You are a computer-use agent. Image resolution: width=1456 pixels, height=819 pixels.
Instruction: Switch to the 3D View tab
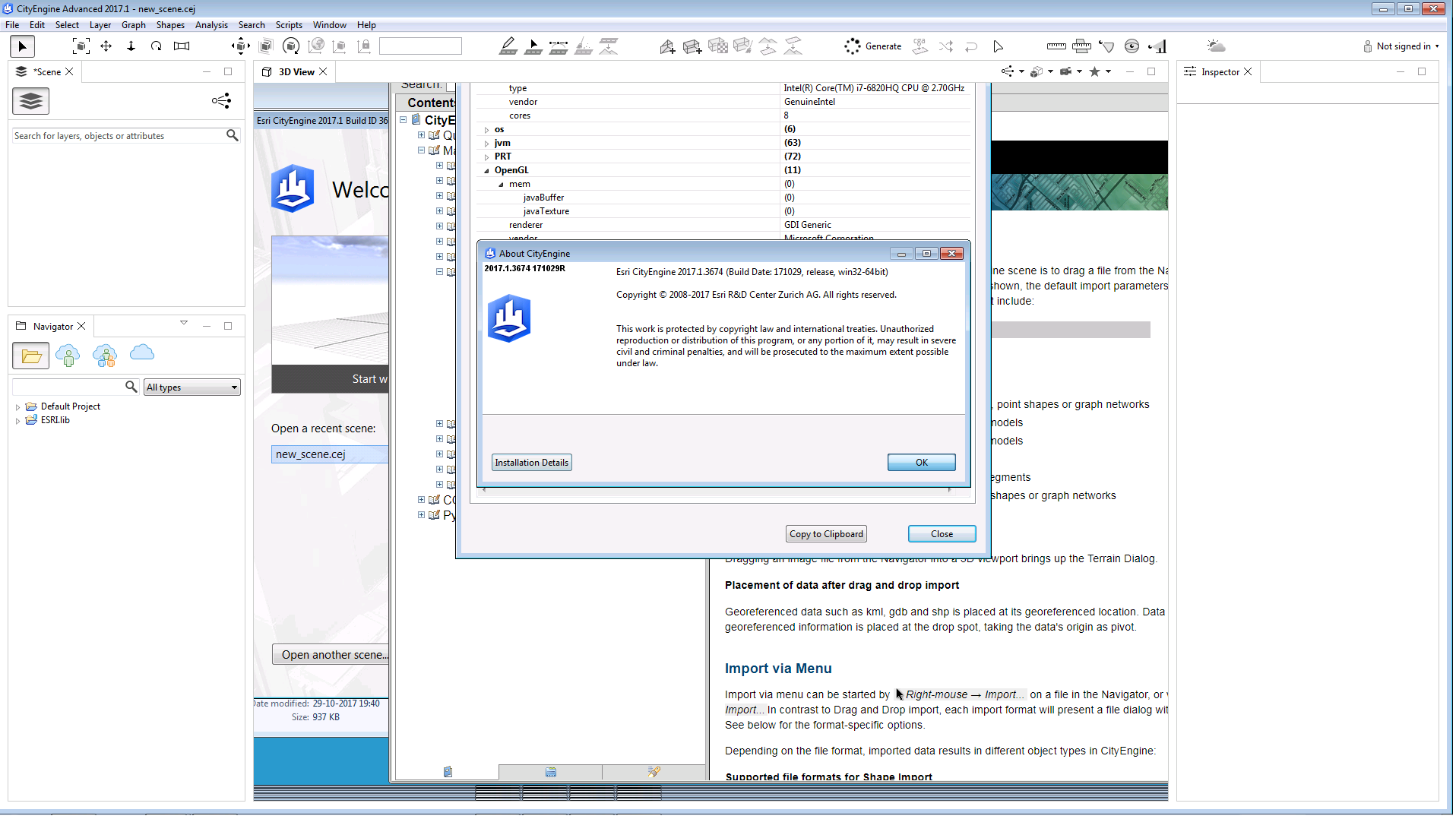tap(296, 72)
